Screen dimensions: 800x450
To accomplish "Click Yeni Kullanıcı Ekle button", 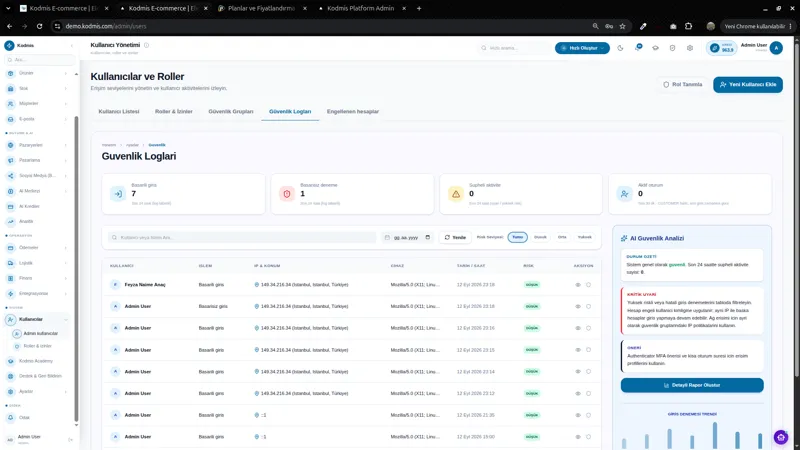I will [748, 85].
